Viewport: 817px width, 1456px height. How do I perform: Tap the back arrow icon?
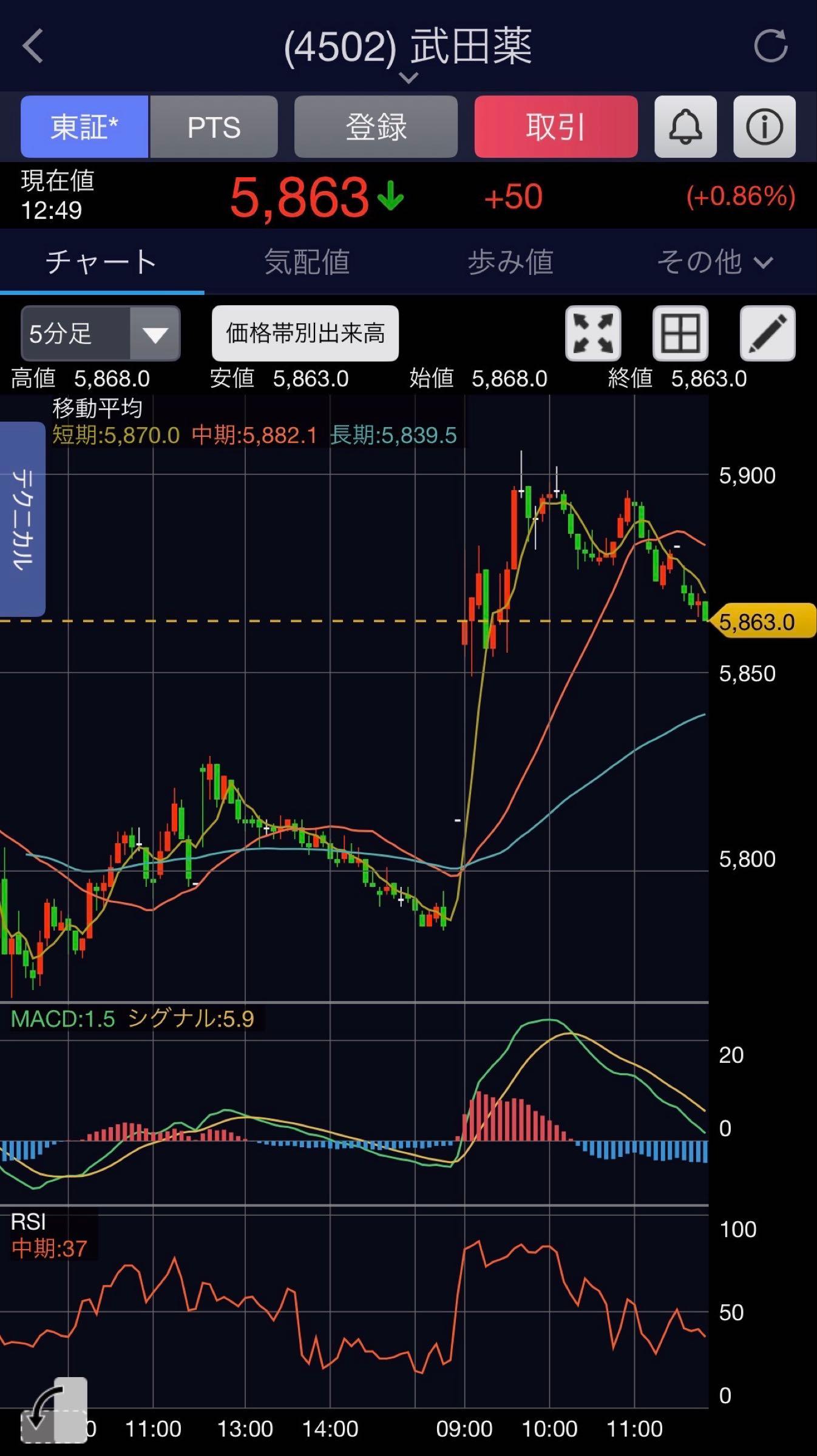pos(33,46)
